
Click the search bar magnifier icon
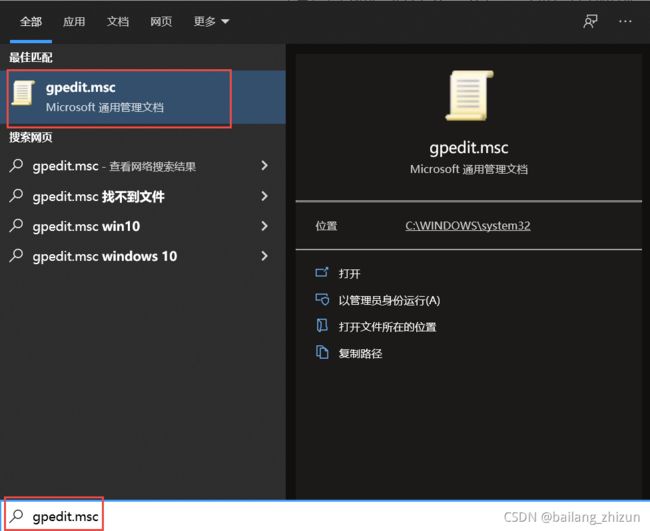tap(17, 516)
